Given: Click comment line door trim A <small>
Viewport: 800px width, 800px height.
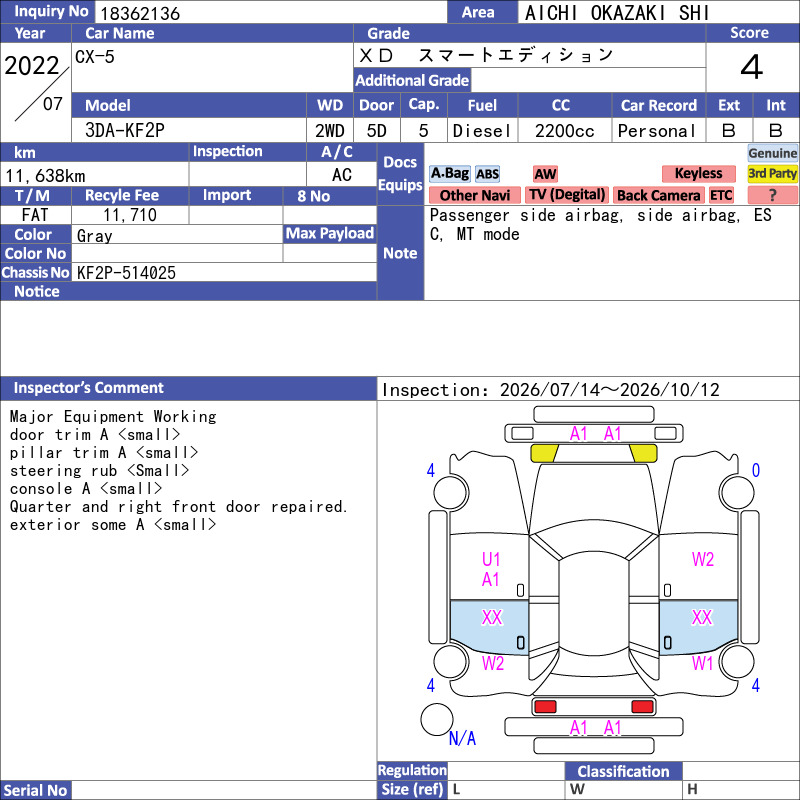Looking at the screenshot, I should click(x=95, y=435).
